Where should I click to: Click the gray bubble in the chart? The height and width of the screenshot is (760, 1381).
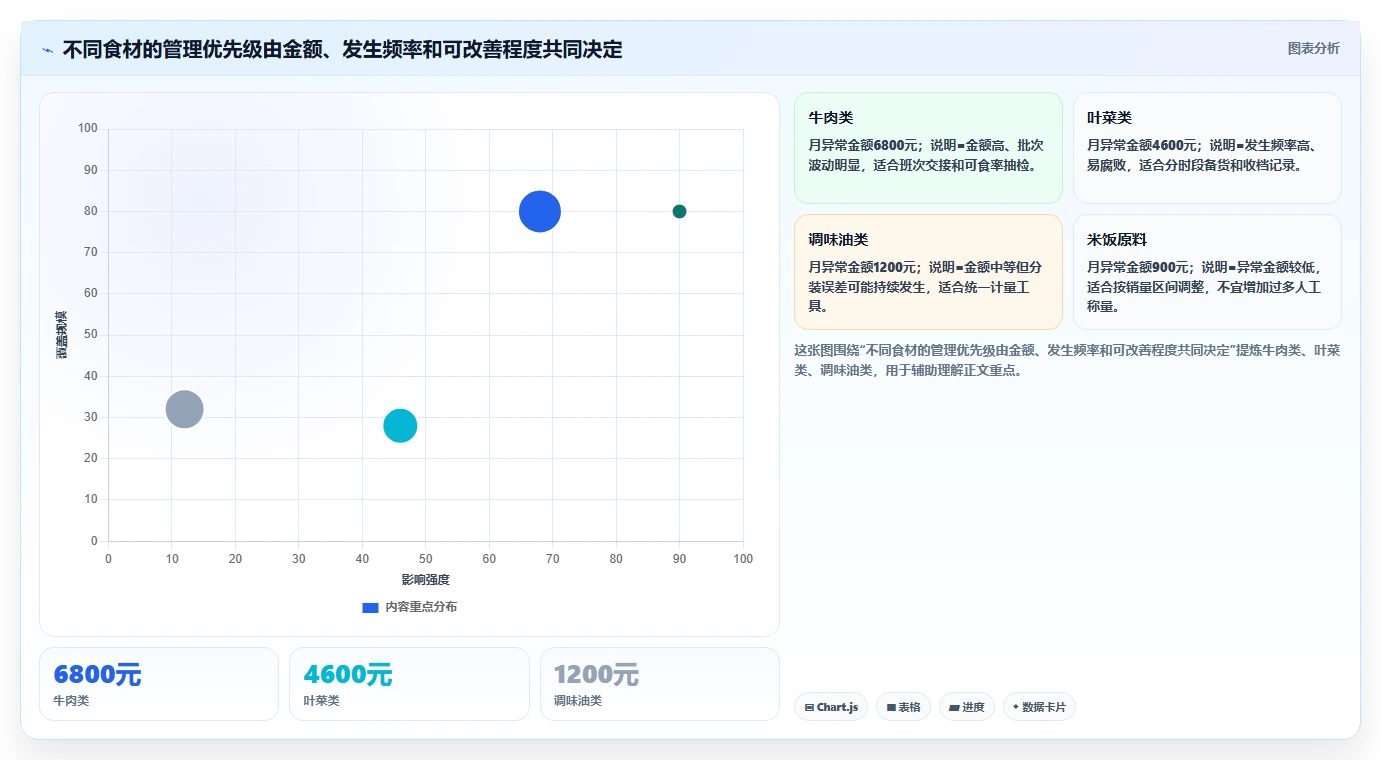184,409
